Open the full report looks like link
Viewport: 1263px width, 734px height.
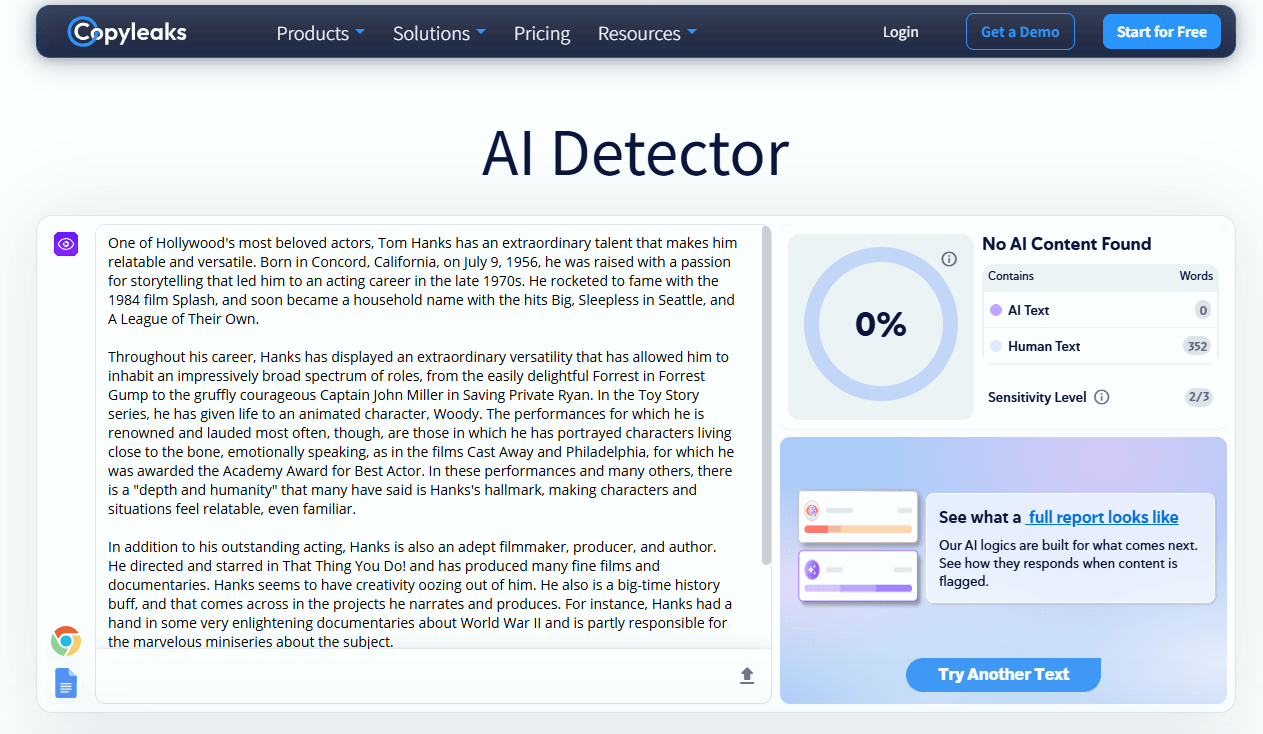point(1103,517)
